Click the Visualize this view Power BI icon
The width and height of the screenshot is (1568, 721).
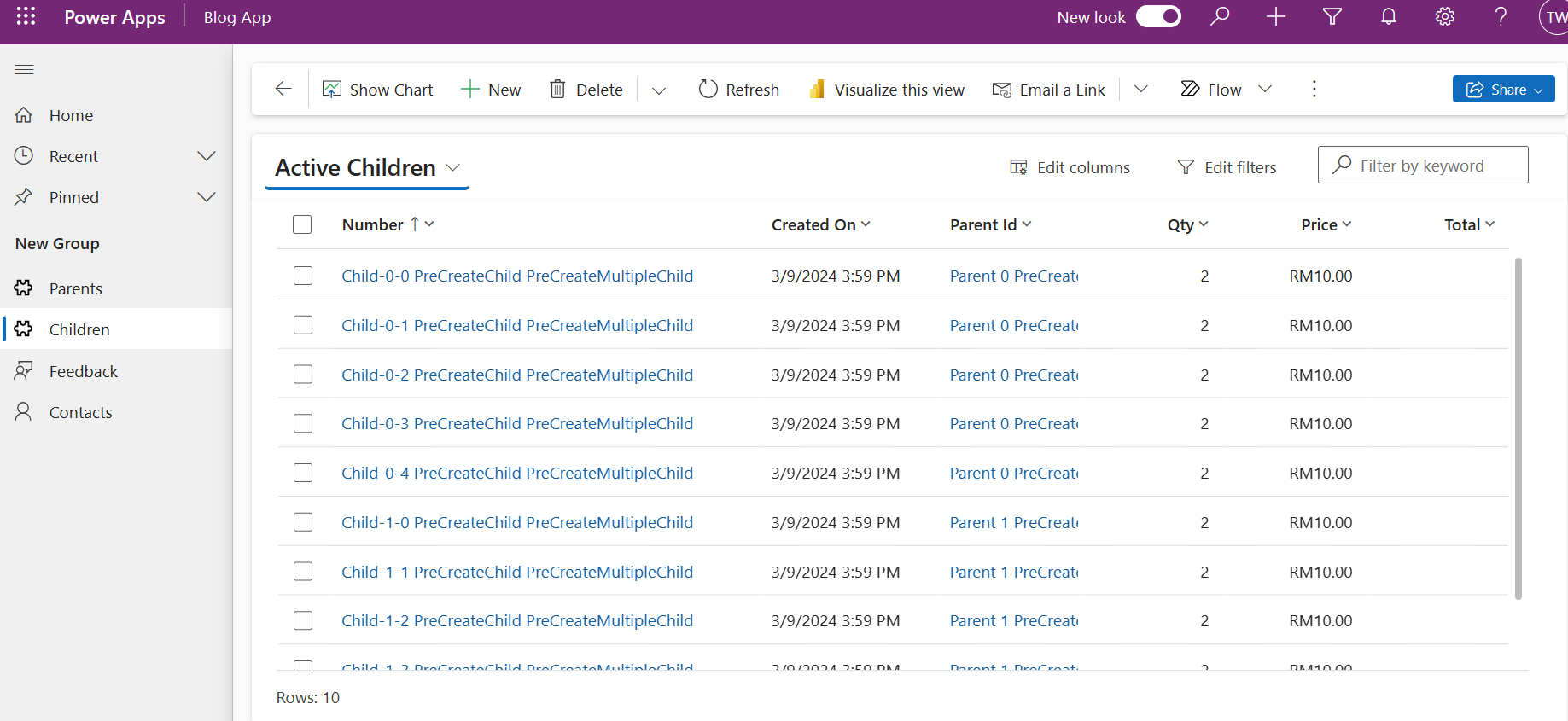point(817,90)
